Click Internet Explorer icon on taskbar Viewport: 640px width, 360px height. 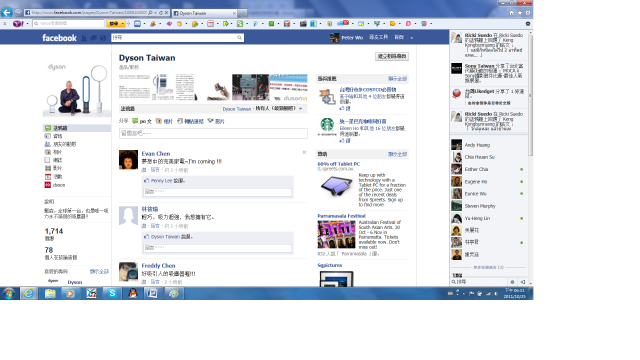coord(29,293)
